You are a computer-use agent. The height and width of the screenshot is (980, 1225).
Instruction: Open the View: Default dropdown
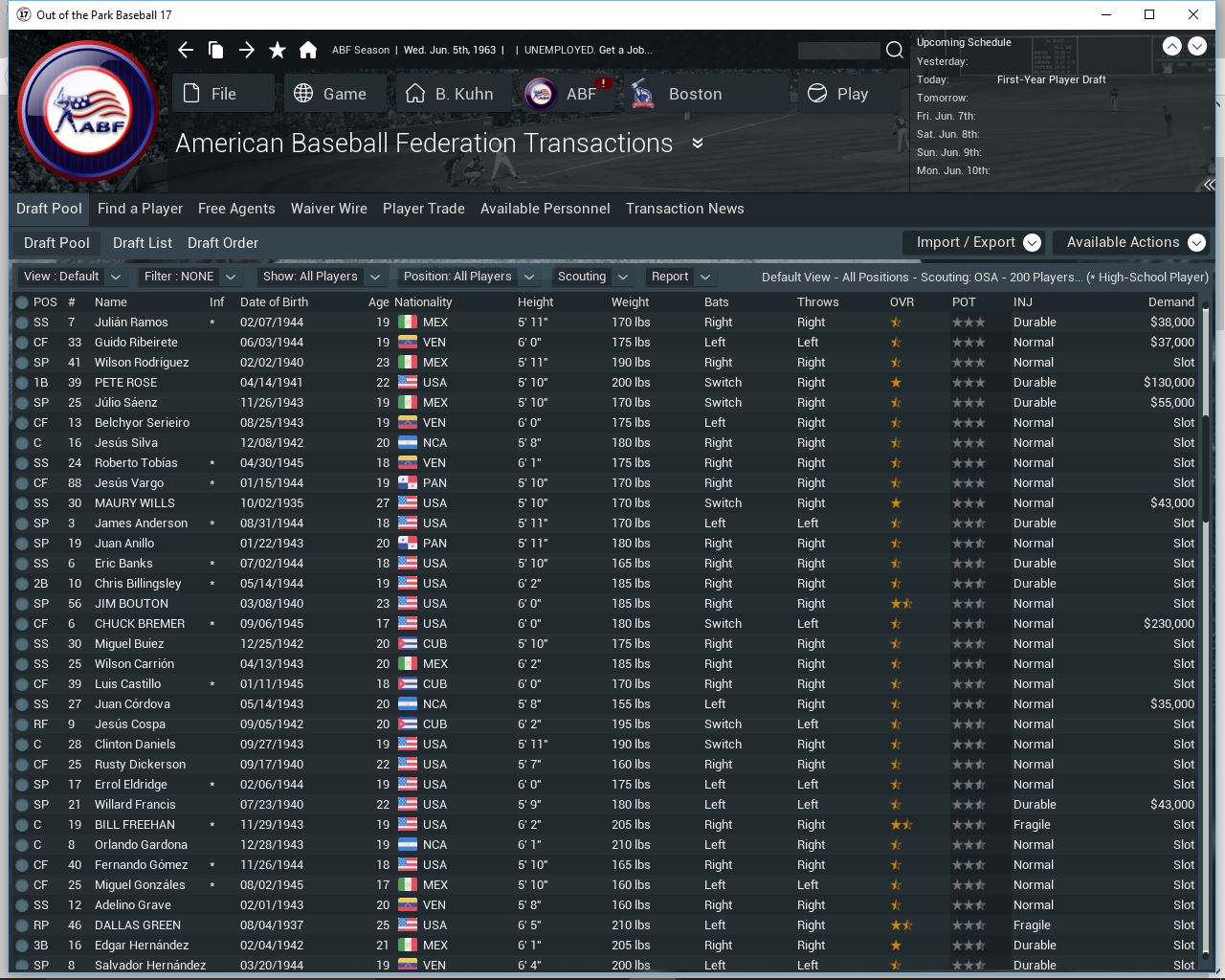click(73, 277)
